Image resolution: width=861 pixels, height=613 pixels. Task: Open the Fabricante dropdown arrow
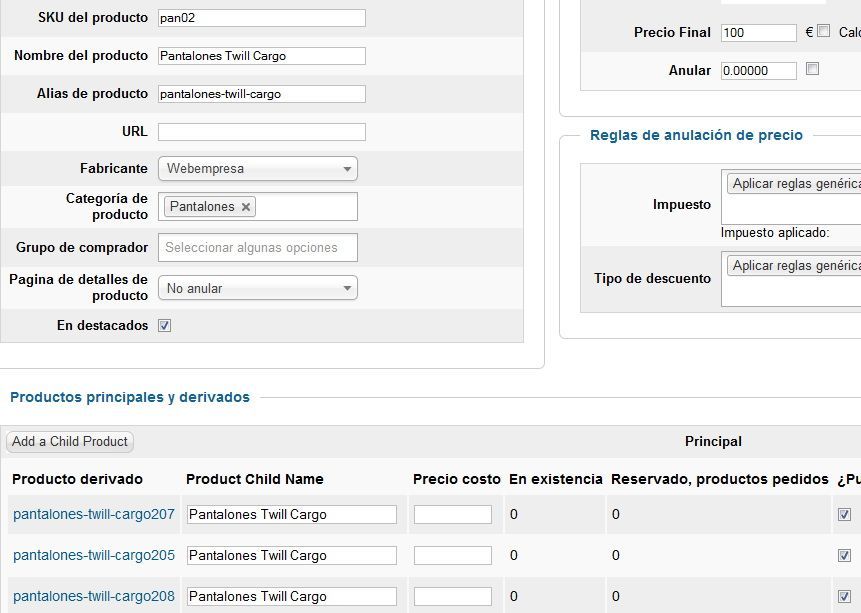point(346,169)
